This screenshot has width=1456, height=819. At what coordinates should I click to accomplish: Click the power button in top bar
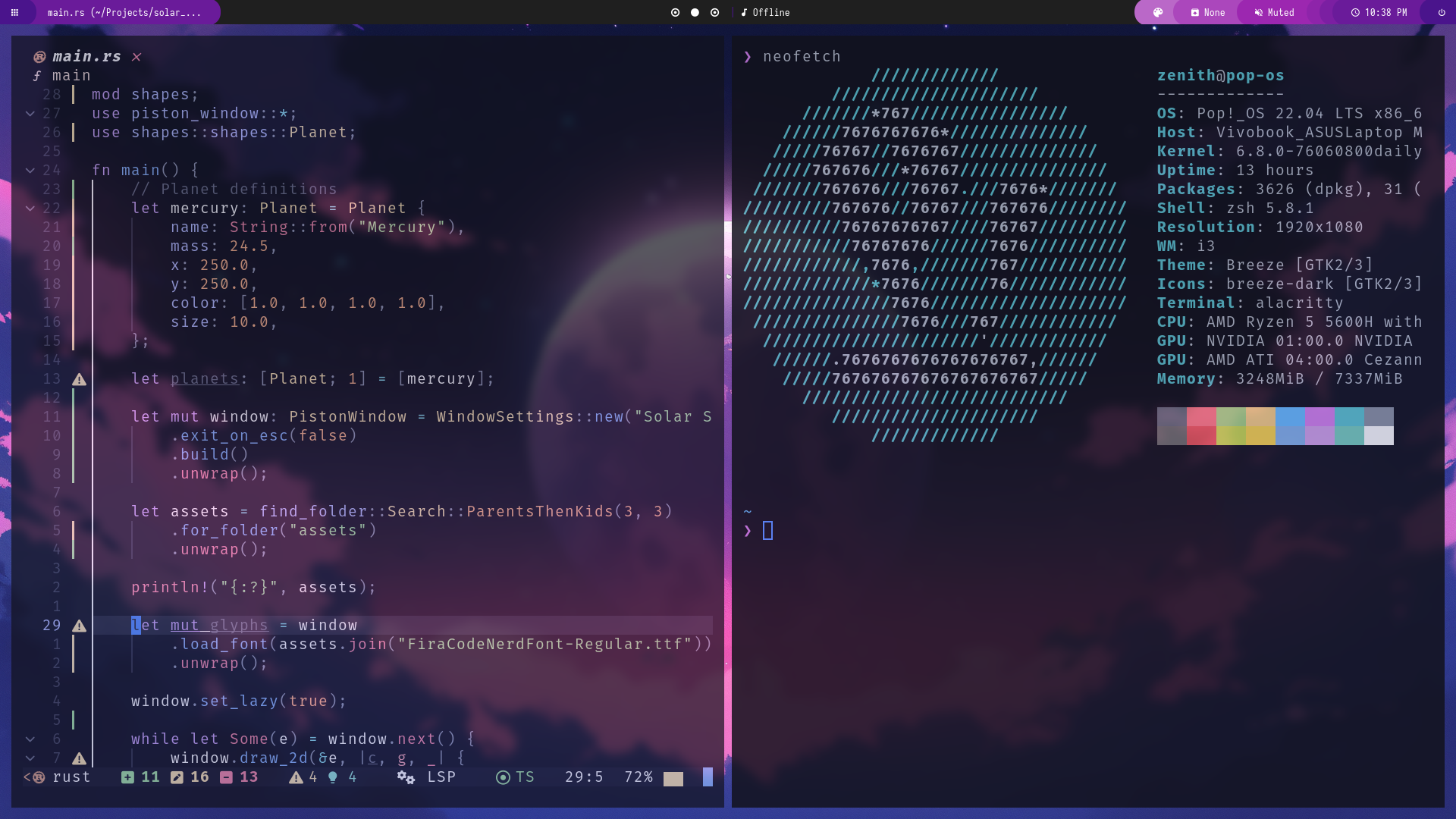pos(1442,12)
